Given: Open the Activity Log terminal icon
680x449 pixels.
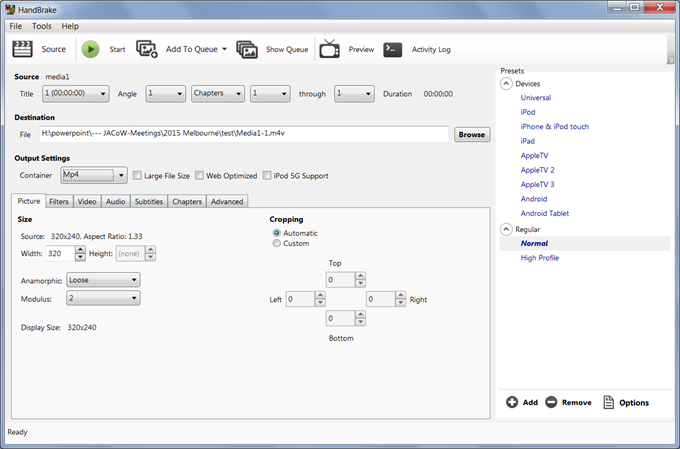Looking at the screenshot, I should tap(393, 49).
